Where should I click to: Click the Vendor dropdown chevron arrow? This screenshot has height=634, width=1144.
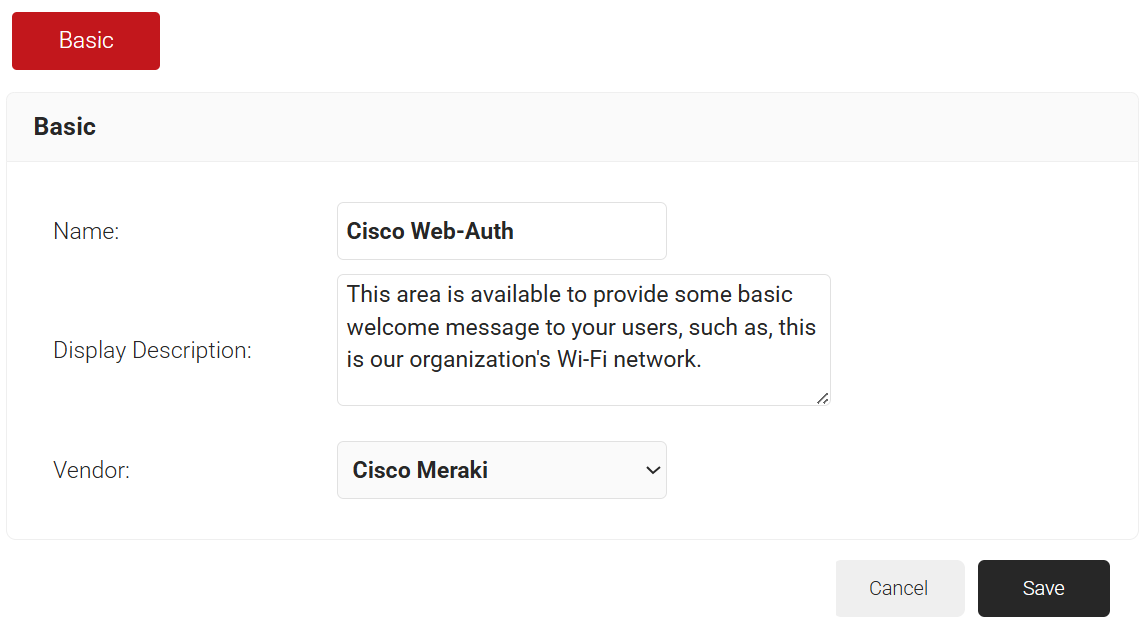pos(653,470)
